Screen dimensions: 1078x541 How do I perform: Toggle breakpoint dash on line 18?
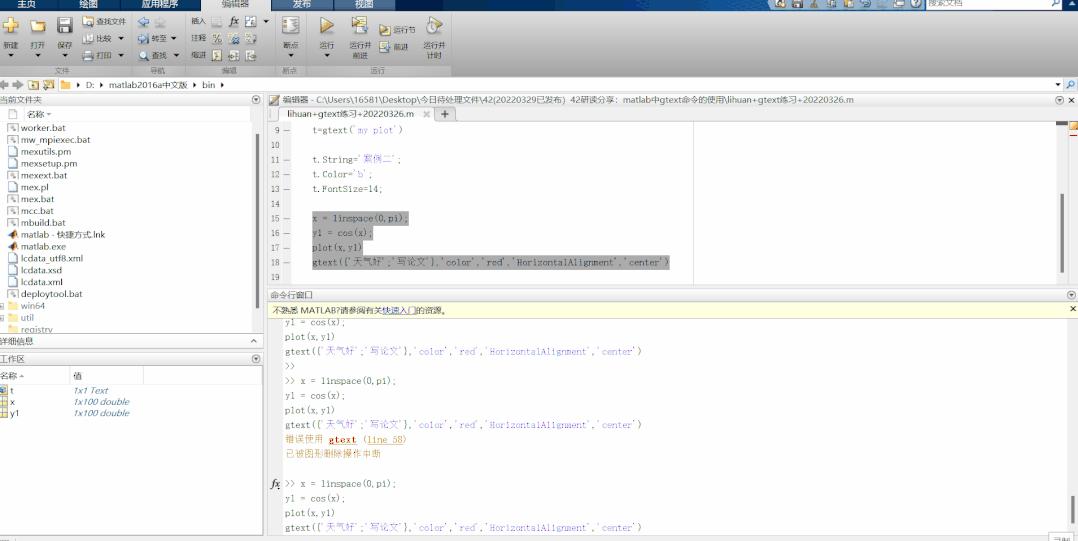(287, 263)
